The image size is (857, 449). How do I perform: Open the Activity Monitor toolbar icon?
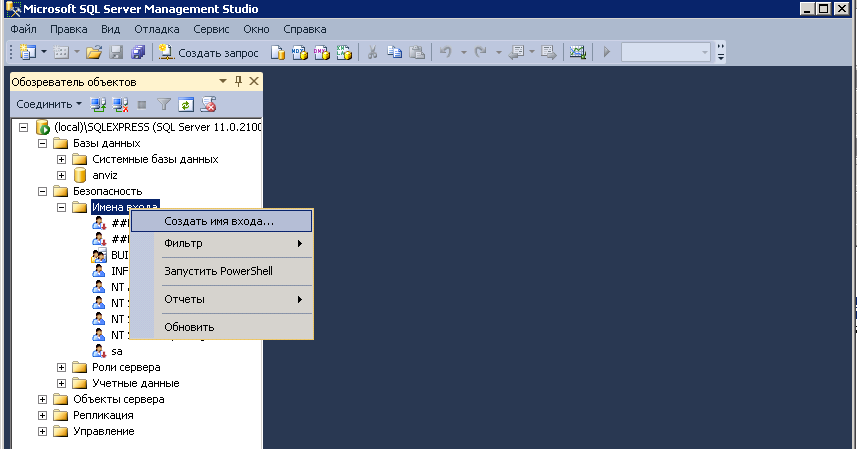(578, 52)
